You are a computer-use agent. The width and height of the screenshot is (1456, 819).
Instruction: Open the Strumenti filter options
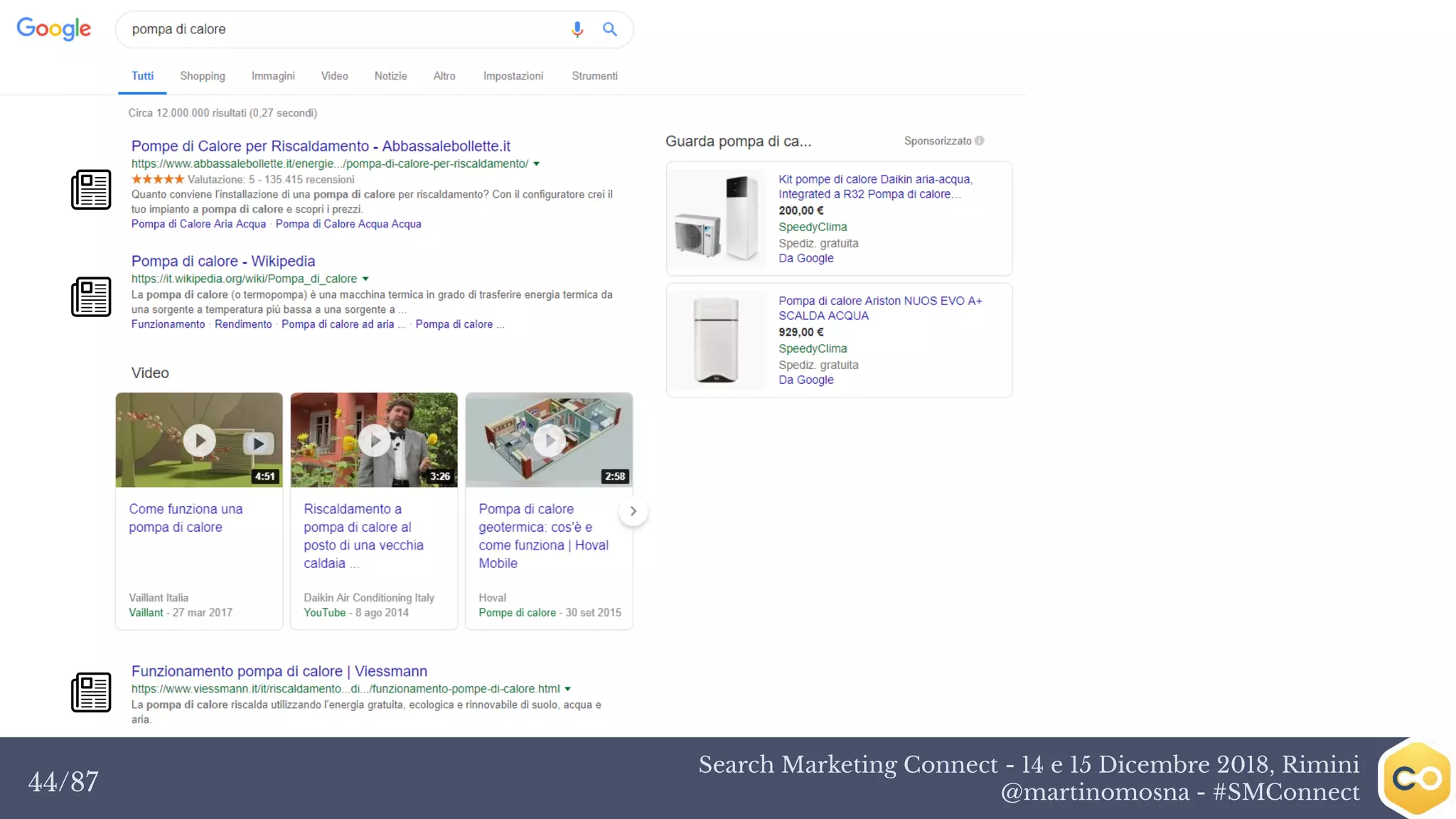594,76
